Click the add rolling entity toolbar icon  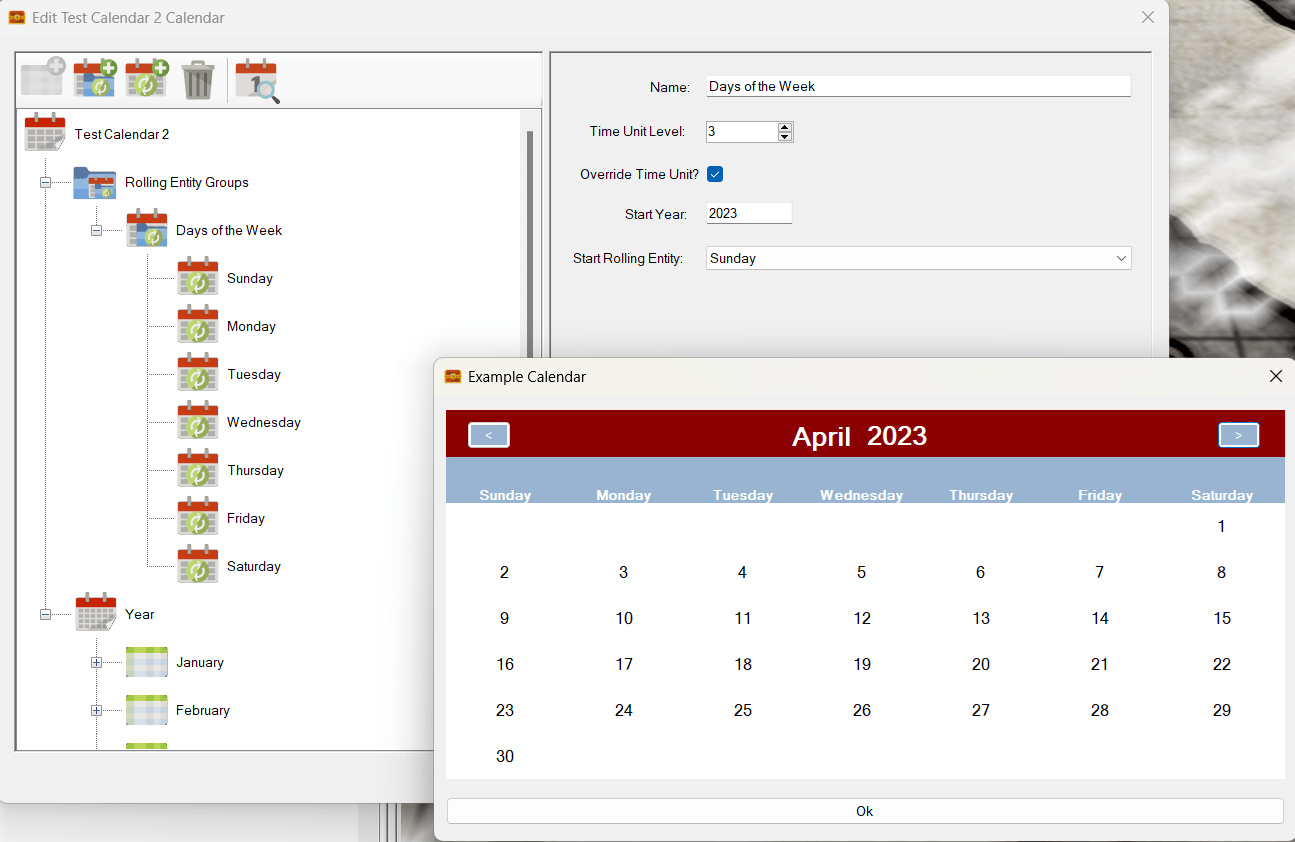(x=147, y=79)
